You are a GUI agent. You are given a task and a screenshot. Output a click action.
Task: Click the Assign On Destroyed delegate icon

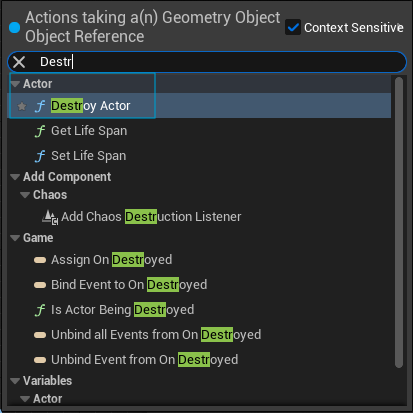[x=40, y=260]
